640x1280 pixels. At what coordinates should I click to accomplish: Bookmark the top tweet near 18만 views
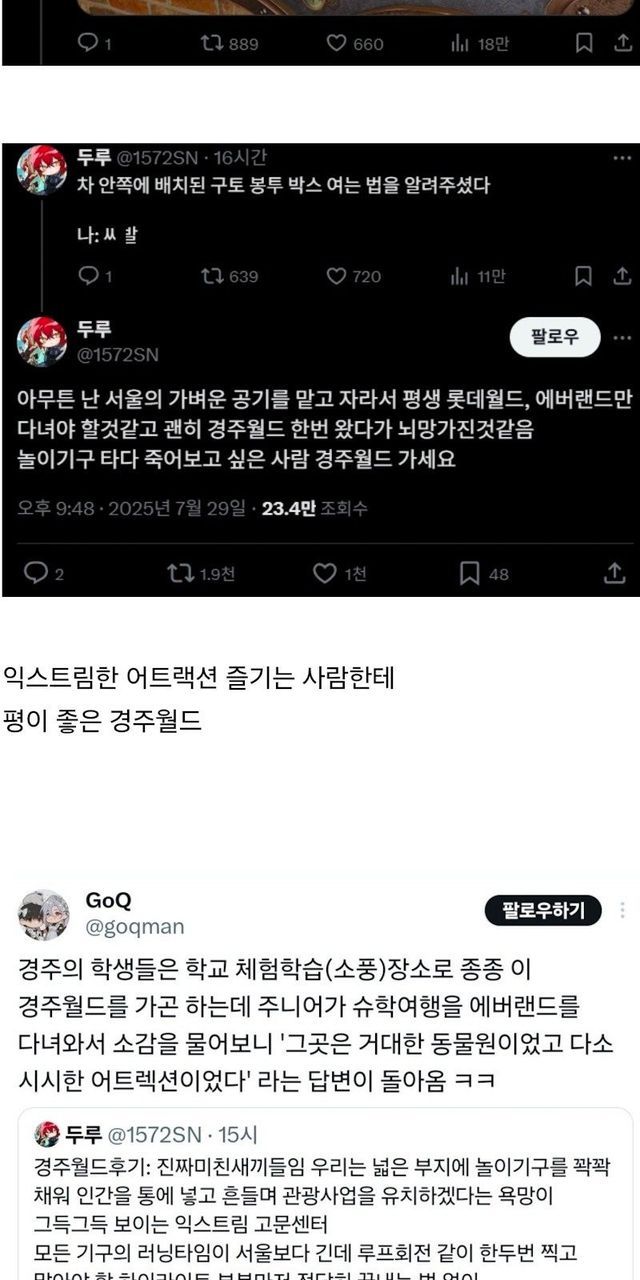(584, 43)
